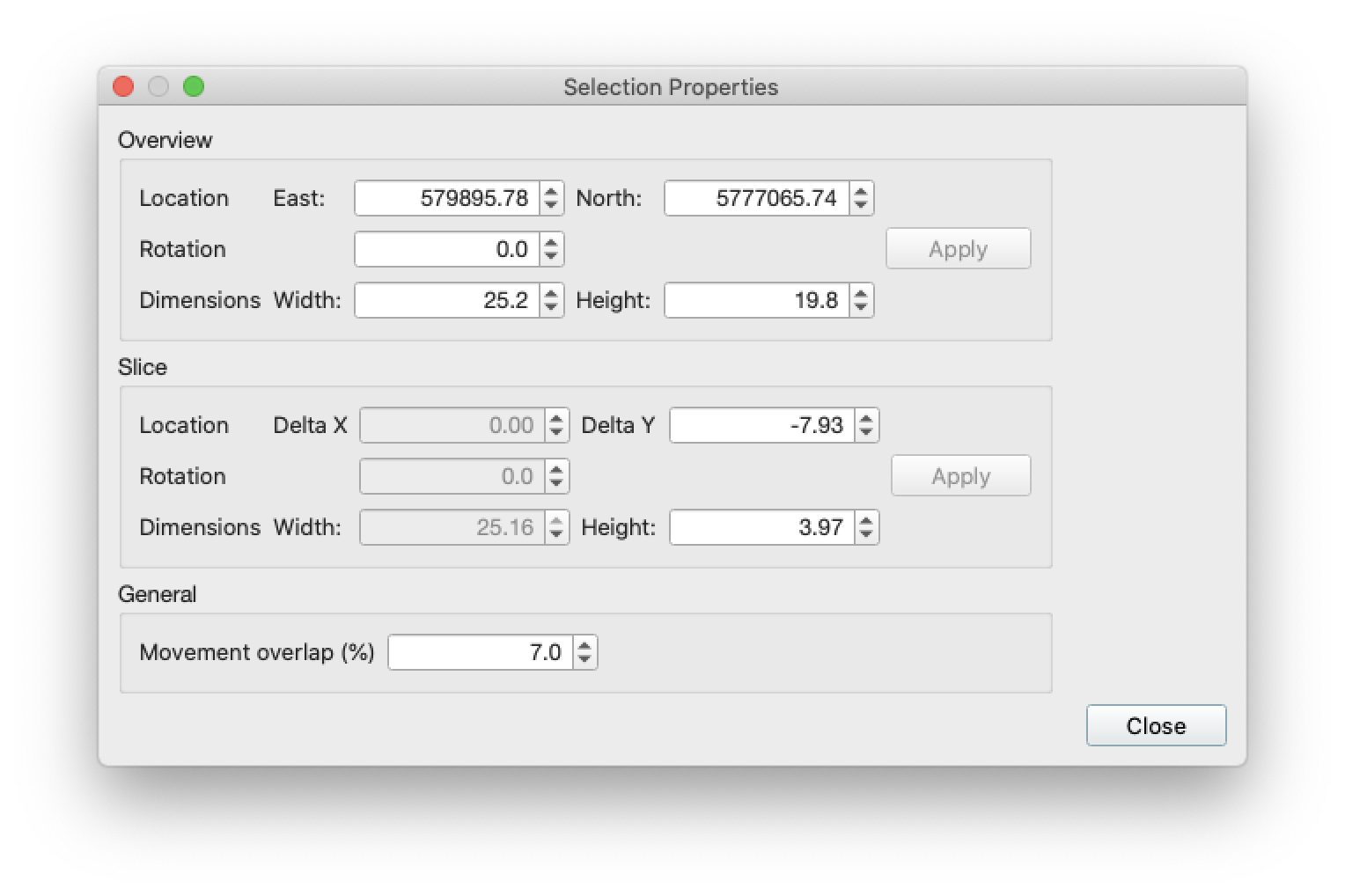The width and height of the screenshot is (1345, 896).
Task: Increment the Overview Rotation stepper
Action: click(551, 243)
